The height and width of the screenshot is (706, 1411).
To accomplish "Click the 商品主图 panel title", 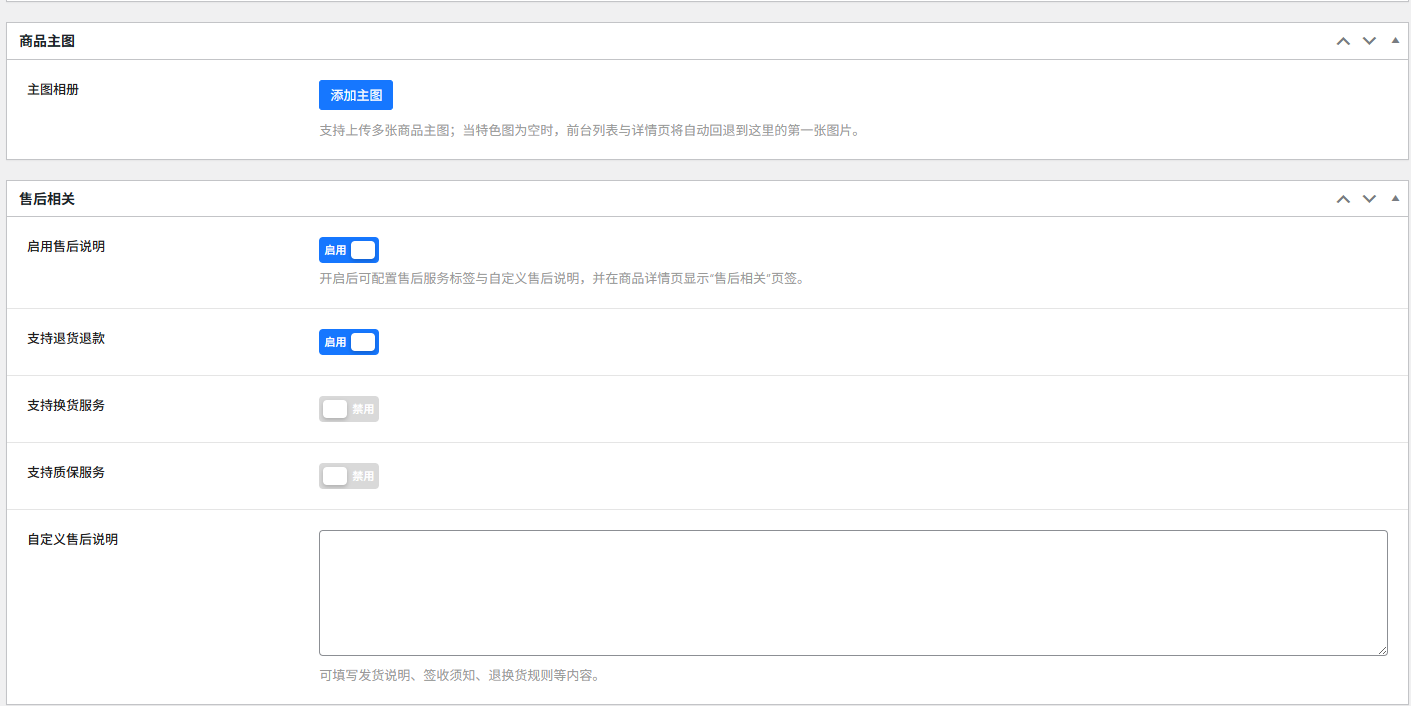I will coord(47,41).
